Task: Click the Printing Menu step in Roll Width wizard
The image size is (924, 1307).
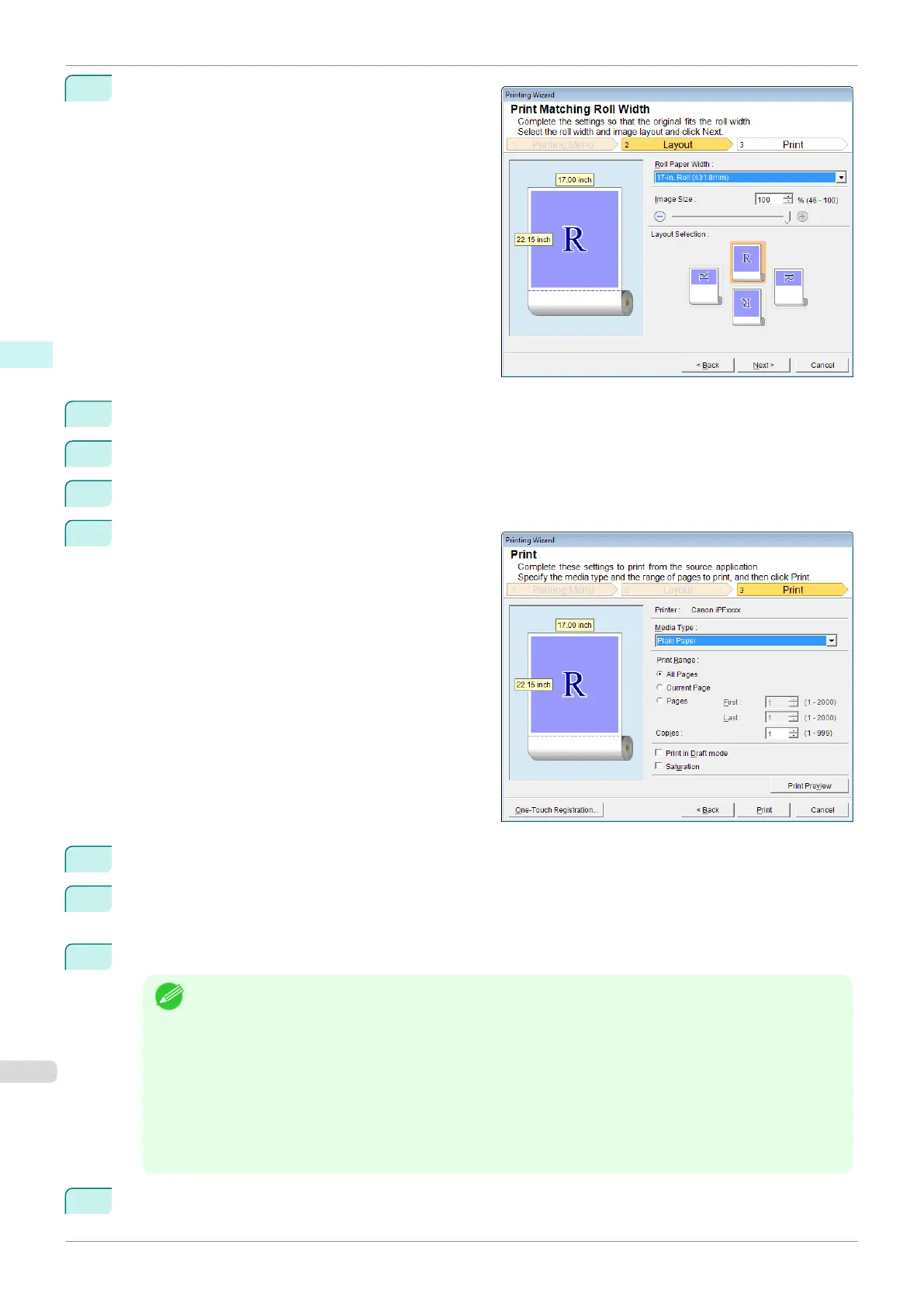Action: [562, 145]
